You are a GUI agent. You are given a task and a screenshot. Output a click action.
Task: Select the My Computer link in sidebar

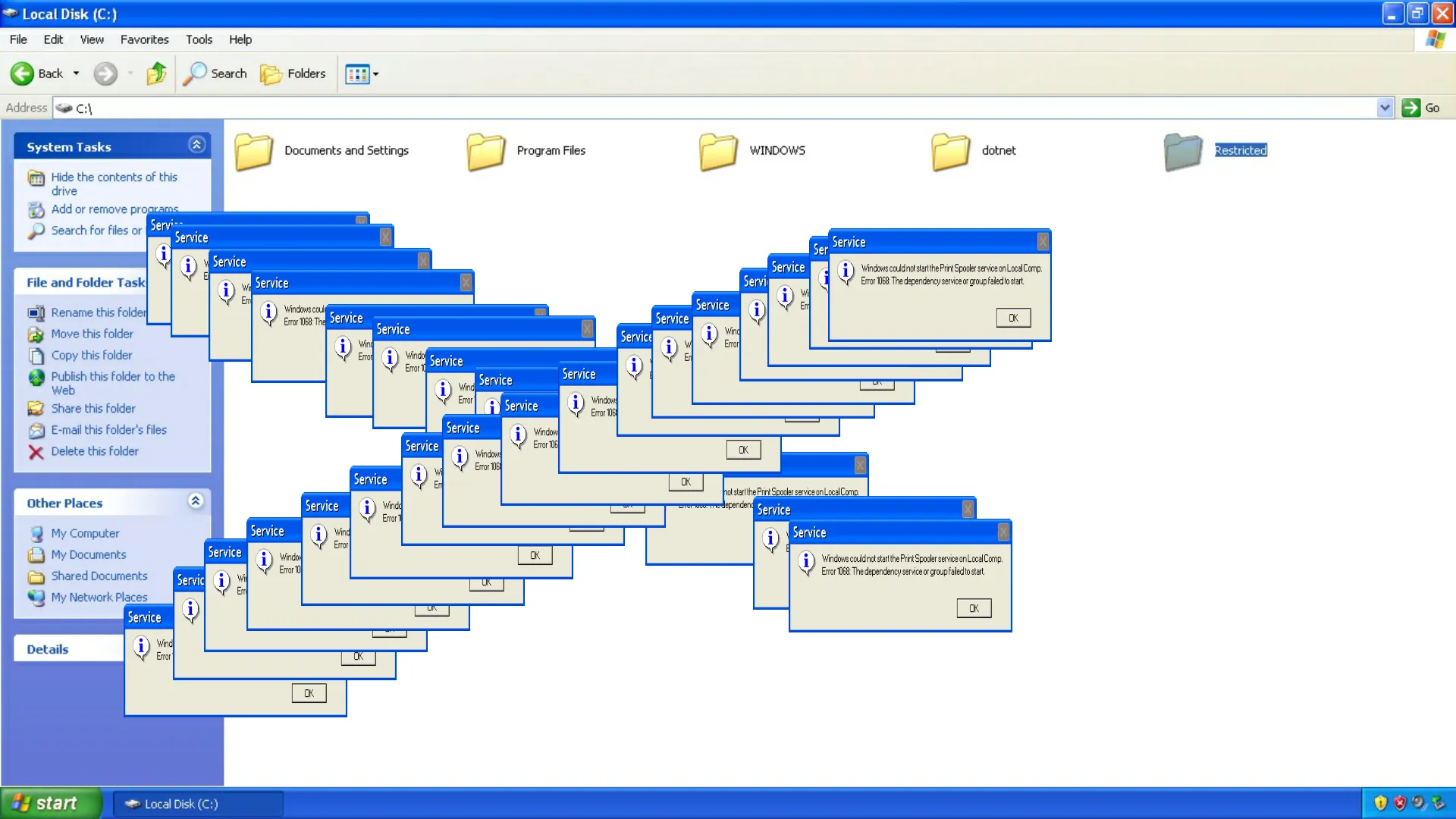85,533
